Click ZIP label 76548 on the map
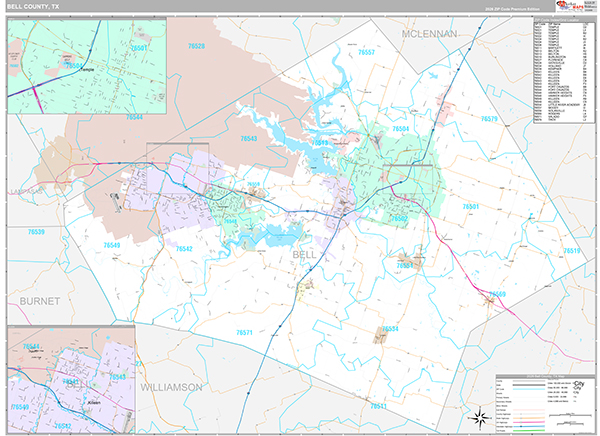The width and height of the screenshot is (600, 436). pyautogui.click(x=230, y=221)
